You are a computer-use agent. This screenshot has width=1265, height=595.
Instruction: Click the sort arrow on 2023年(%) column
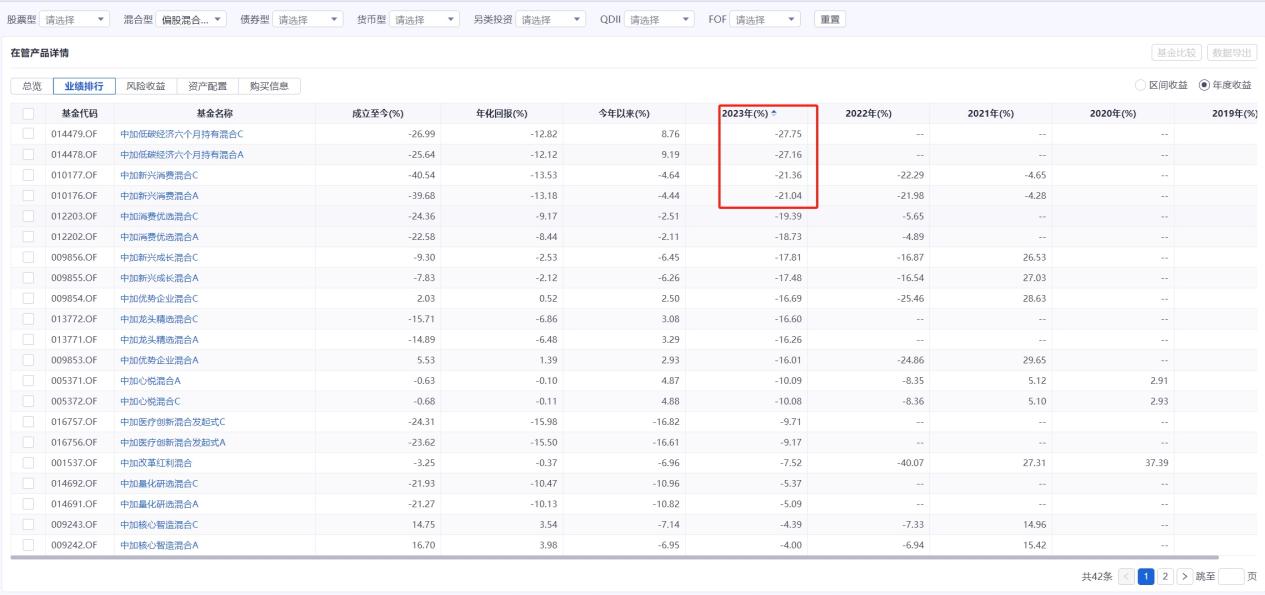tap(773, 113)
